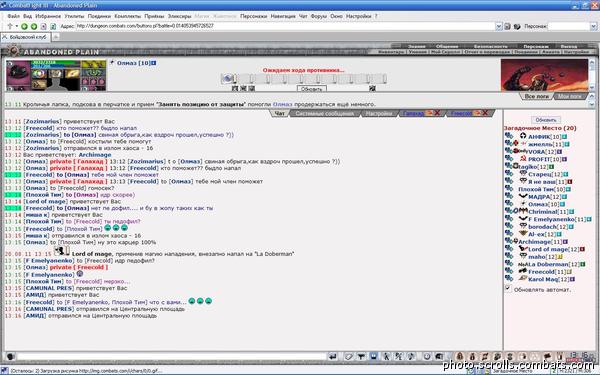
Task: Switch to the Бойцовский клуб browser tab
Action: point(25,37)
